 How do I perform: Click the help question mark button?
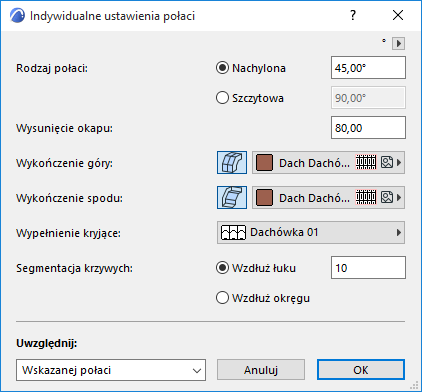tap(353, 15)
